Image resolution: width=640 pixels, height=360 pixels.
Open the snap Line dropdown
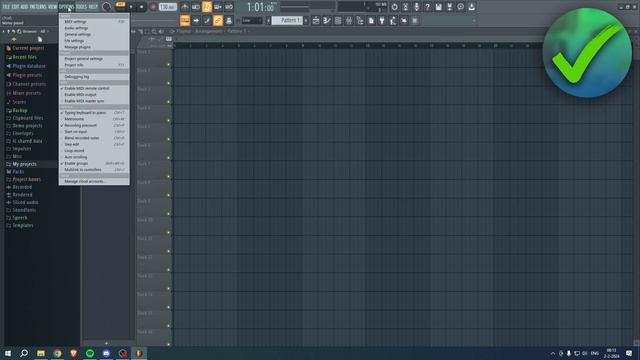click(252, 20)
